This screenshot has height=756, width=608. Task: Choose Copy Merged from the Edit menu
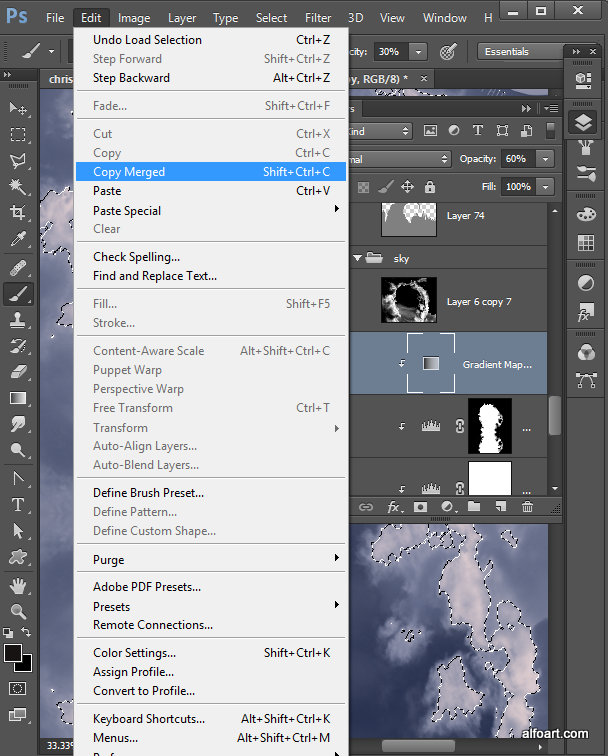(129, 172)
